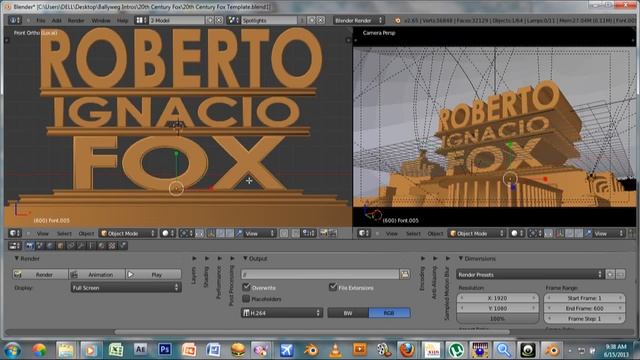The height and width of the screenshot is (360, 640).
Task: Select Scene properties tab icon
Action: coord(40,246)
